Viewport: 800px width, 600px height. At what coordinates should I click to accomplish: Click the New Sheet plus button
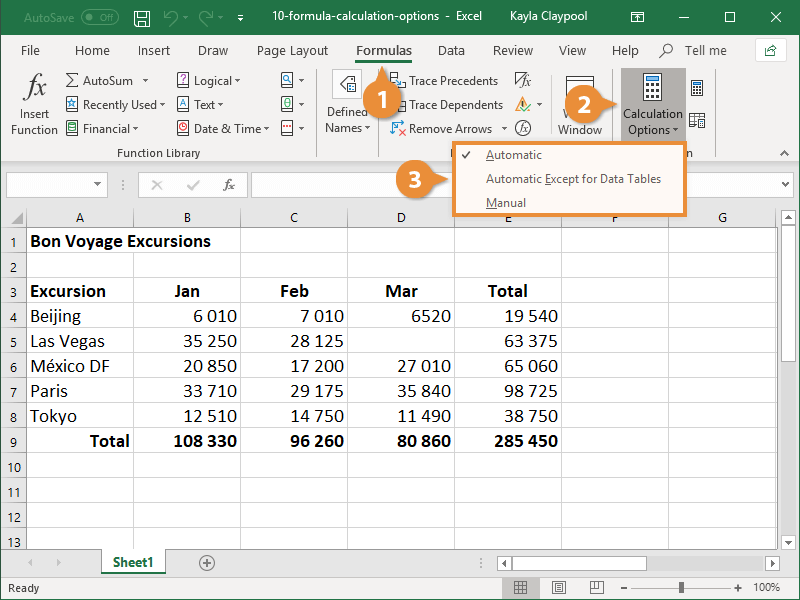207,563
